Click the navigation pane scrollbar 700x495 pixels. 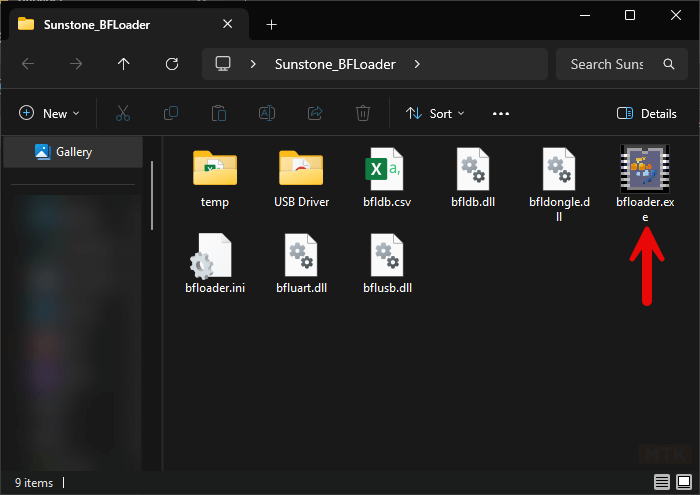coord(152,196)
